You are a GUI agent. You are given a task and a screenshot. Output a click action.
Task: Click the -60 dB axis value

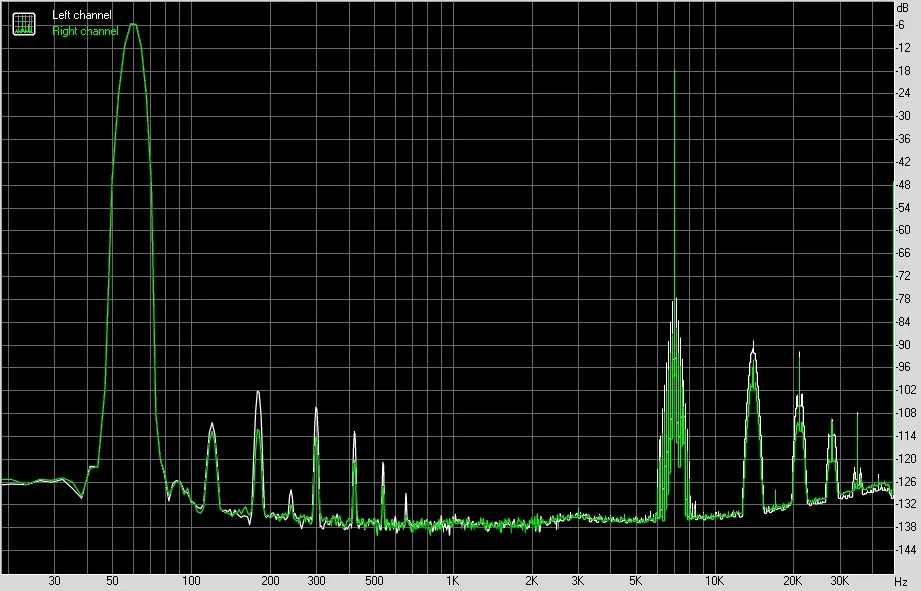tap(903, 230)
